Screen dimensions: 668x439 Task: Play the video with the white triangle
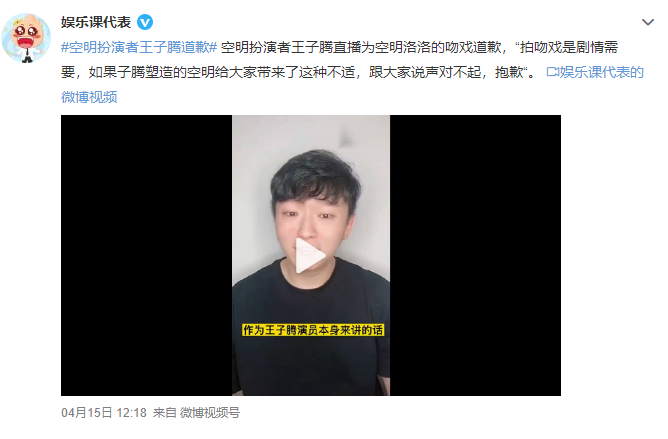pyautogui.click(x=311, y=255)
